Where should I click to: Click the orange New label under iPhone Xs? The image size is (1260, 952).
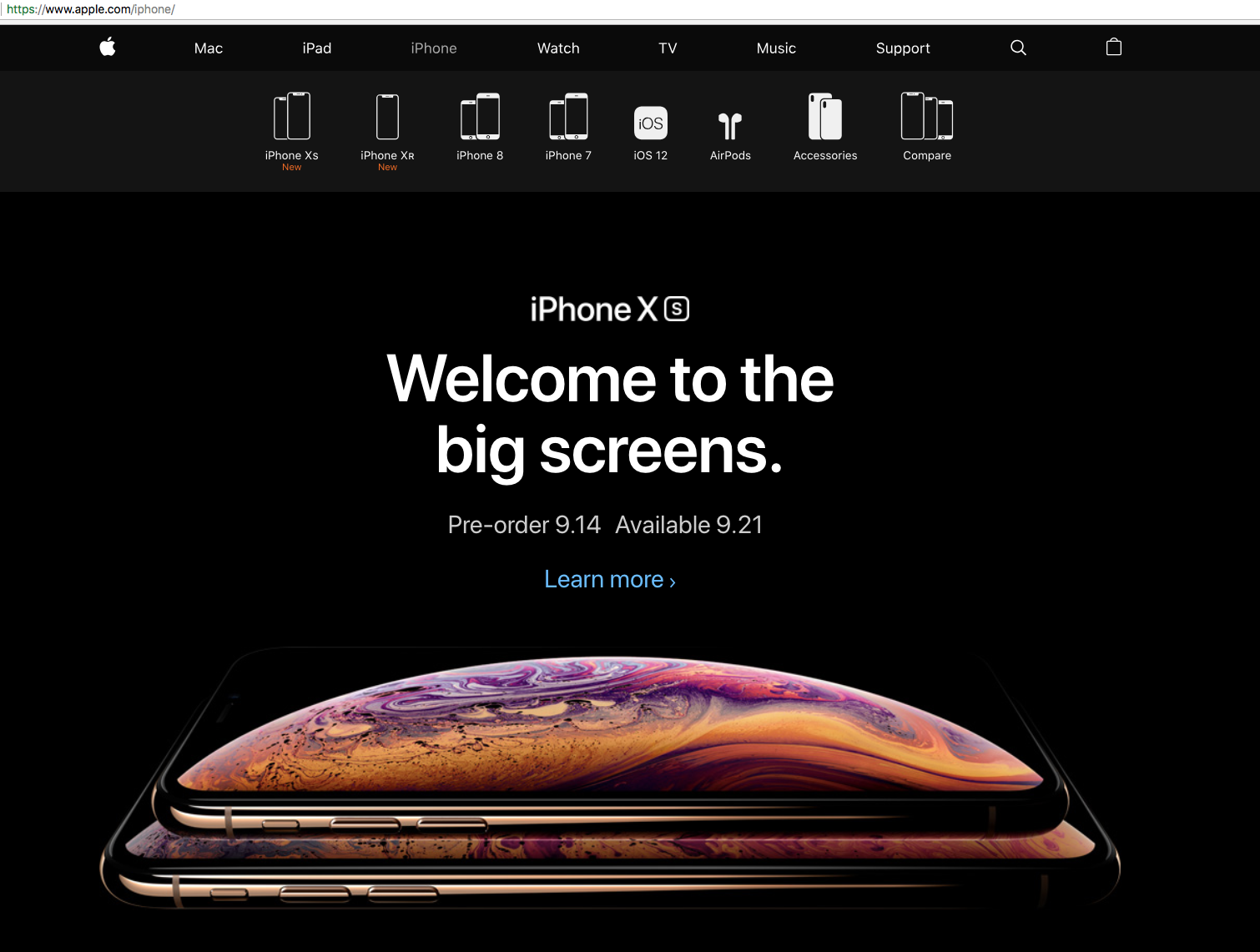click(292, 167)
